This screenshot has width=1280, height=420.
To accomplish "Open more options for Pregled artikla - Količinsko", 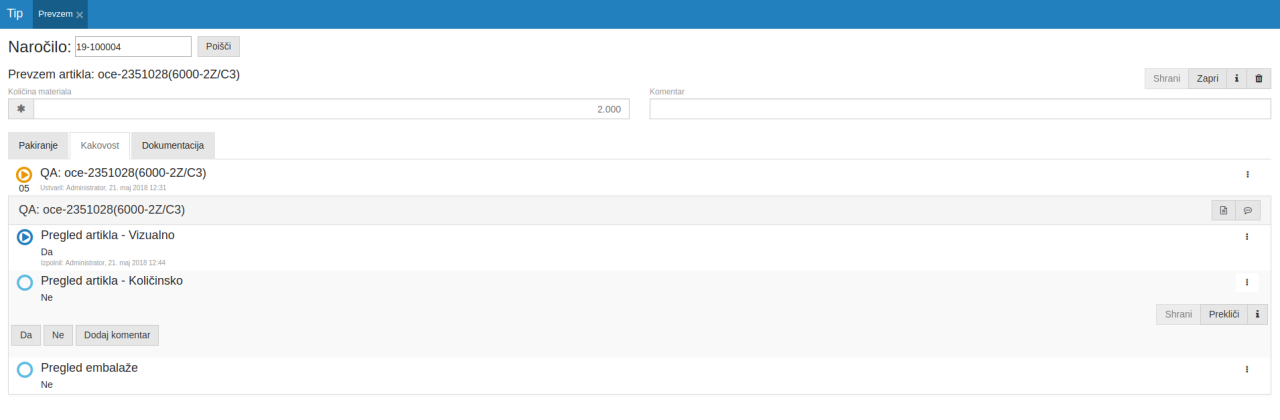I will pos(1247,282).
